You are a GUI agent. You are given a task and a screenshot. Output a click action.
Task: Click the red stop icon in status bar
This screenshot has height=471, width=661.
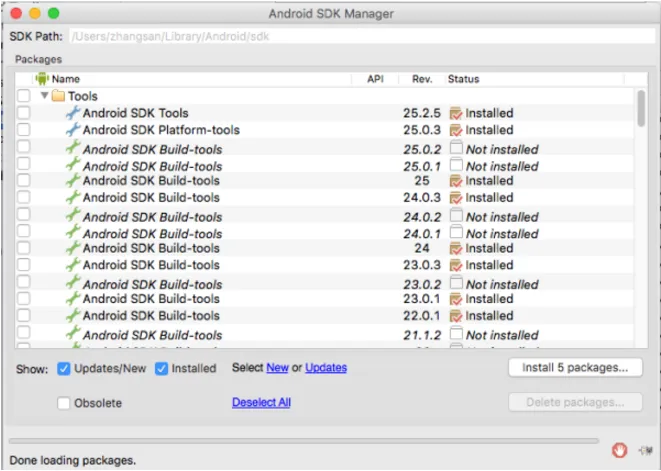pyautogui.click(x=619, y=450)
